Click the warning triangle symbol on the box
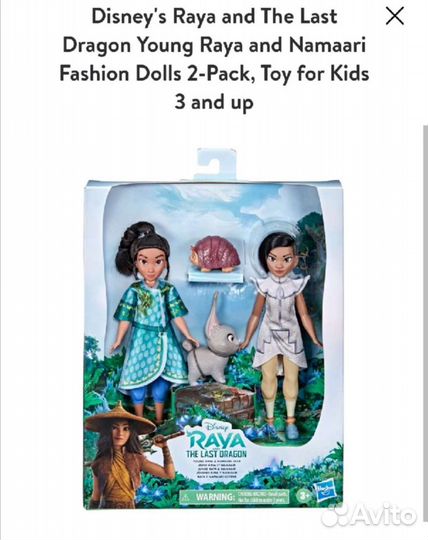 coord(186,497)
